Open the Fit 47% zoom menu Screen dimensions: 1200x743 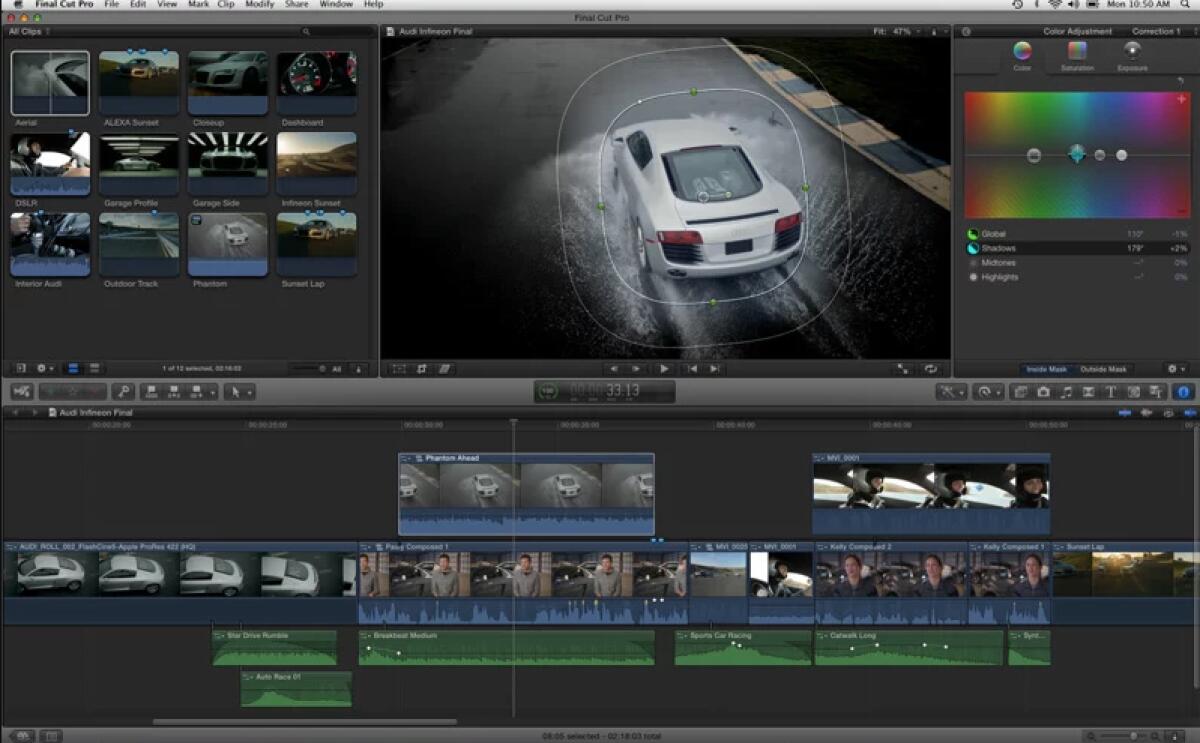tap(905, 31)
